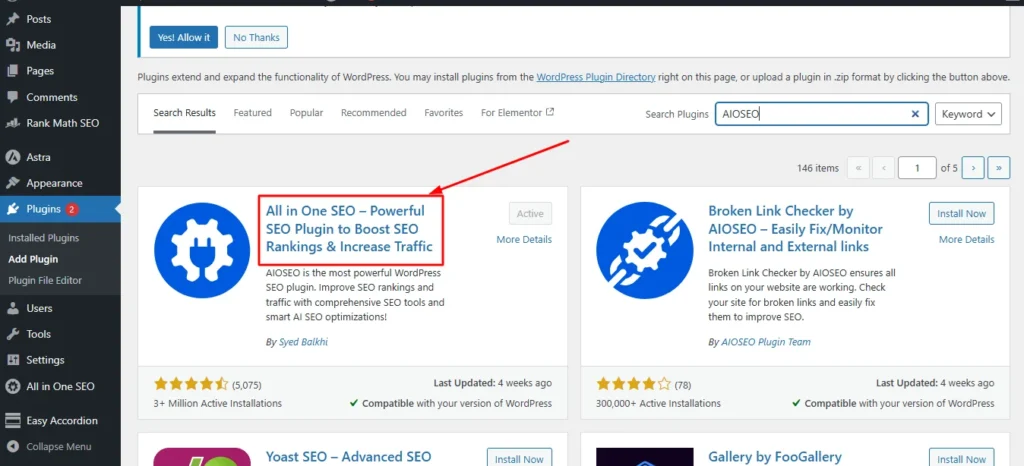Click the All in One SEO plugin logo thumbnail
Viewport: 1024px width, 466px height.
point(202,251)
